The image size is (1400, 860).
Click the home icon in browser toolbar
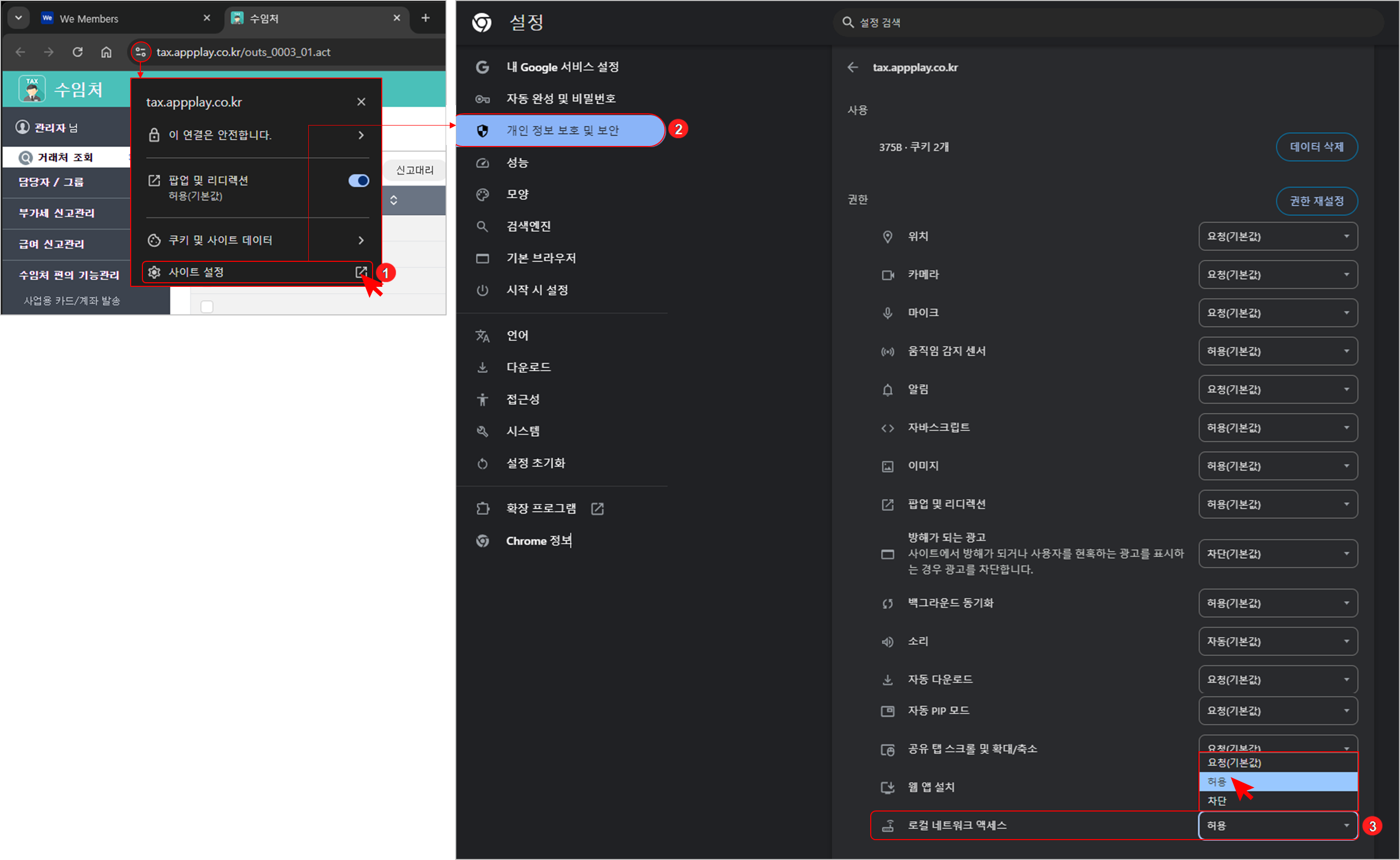click(x=106, y=53)
